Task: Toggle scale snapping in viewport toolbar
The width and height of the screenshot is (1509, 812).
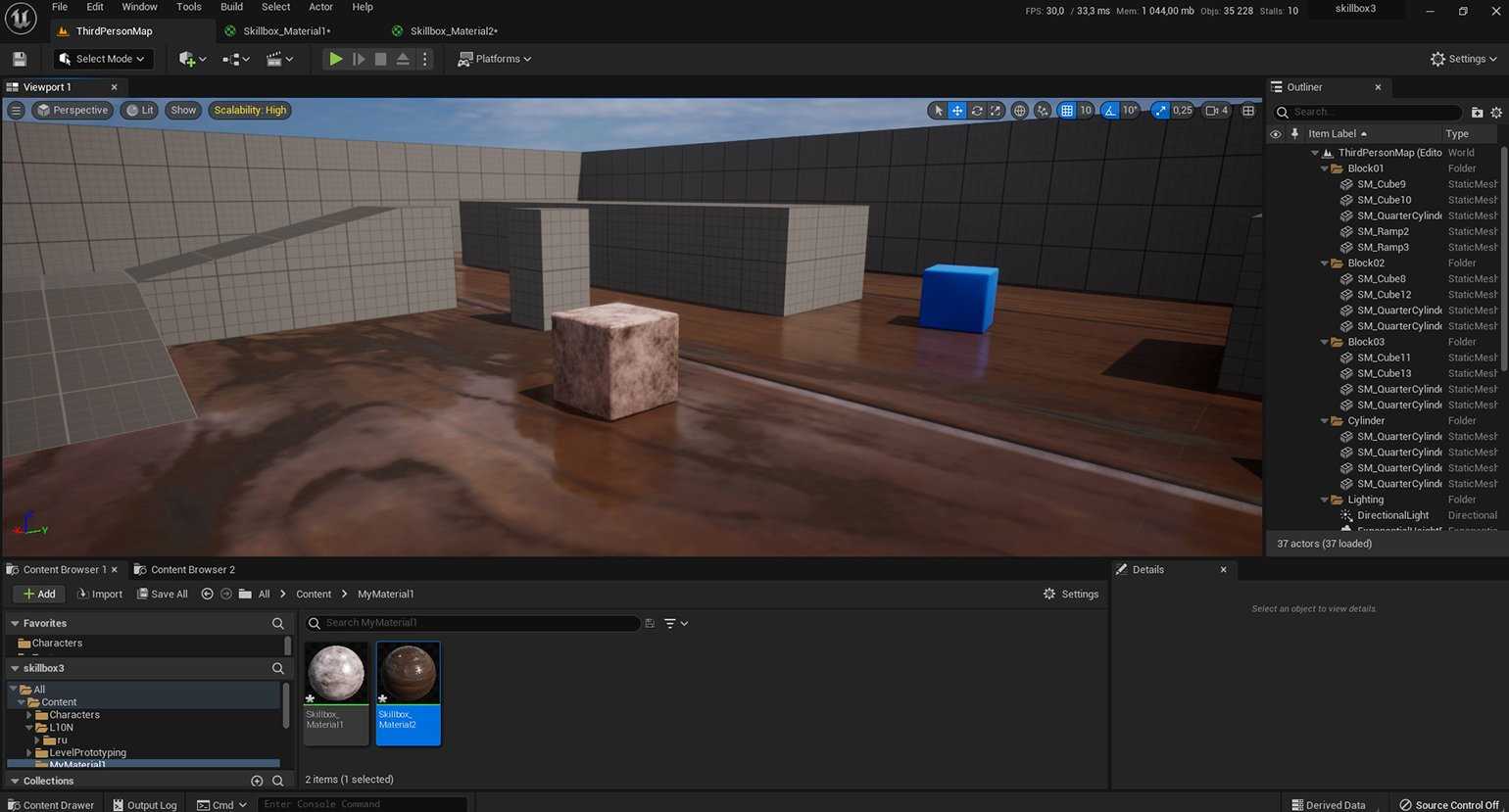Action: [1161, 111]
